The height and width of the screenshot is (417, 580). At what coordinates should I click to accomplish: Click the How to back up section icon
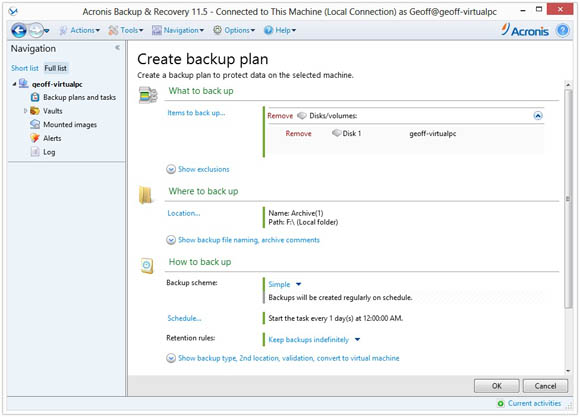(x=147, y=266)
